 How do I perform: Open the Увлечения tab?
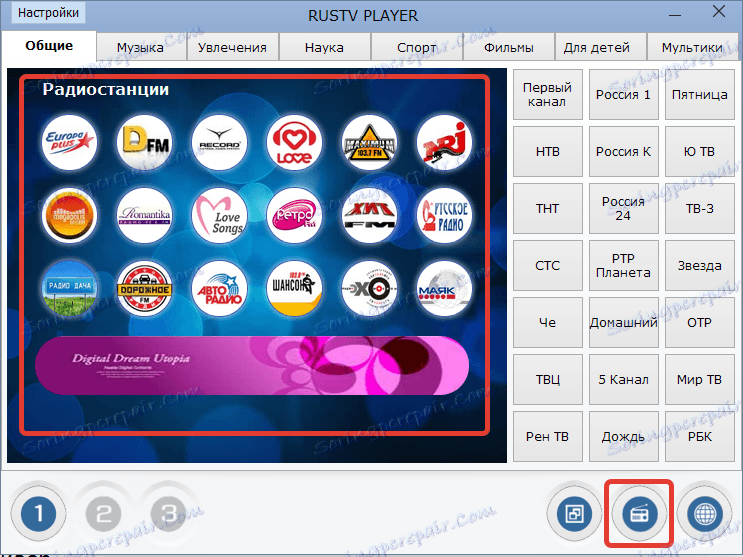point(232,47)
